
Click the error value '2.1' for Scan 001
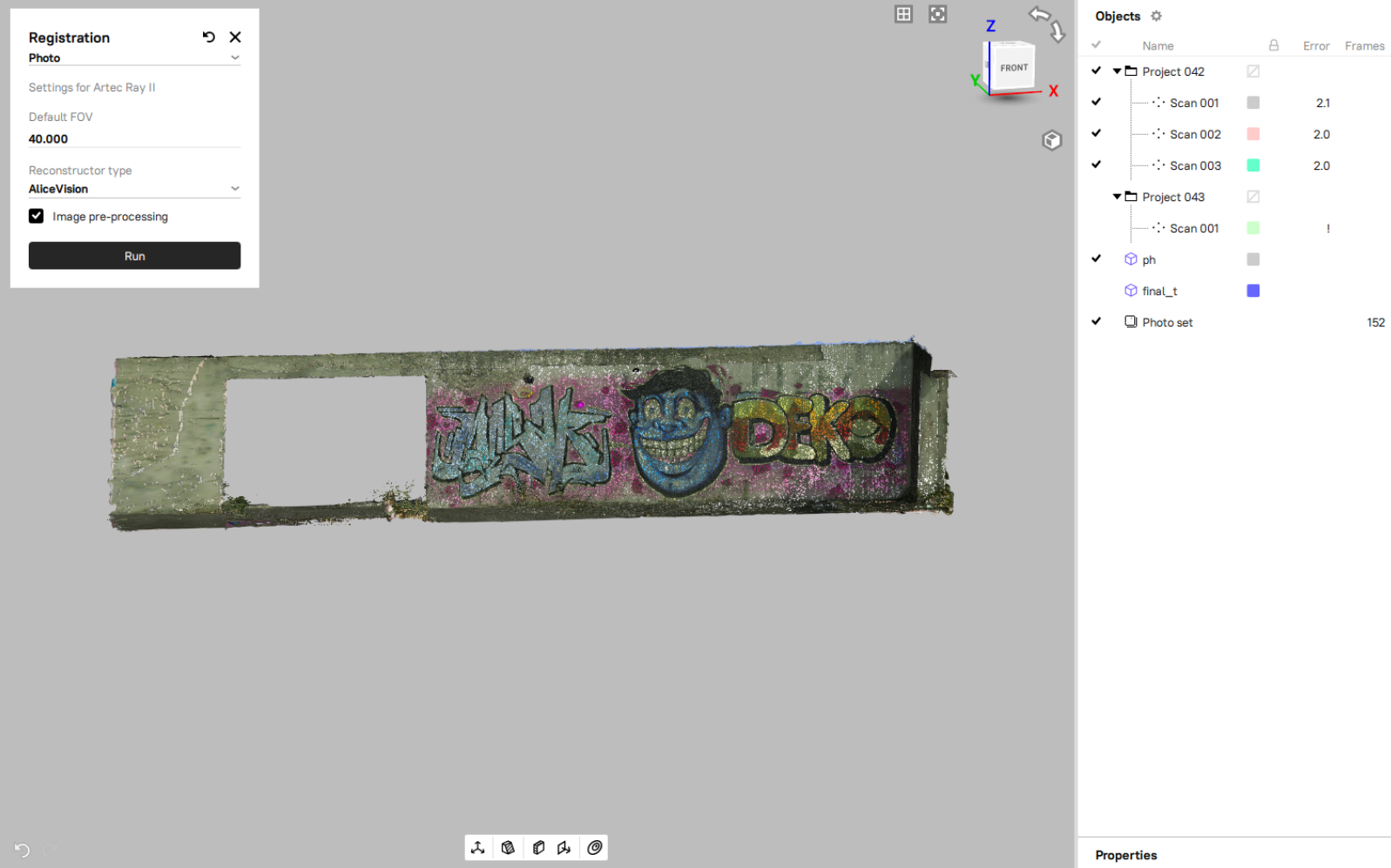pyautogui.click(x=1322, y=103)
